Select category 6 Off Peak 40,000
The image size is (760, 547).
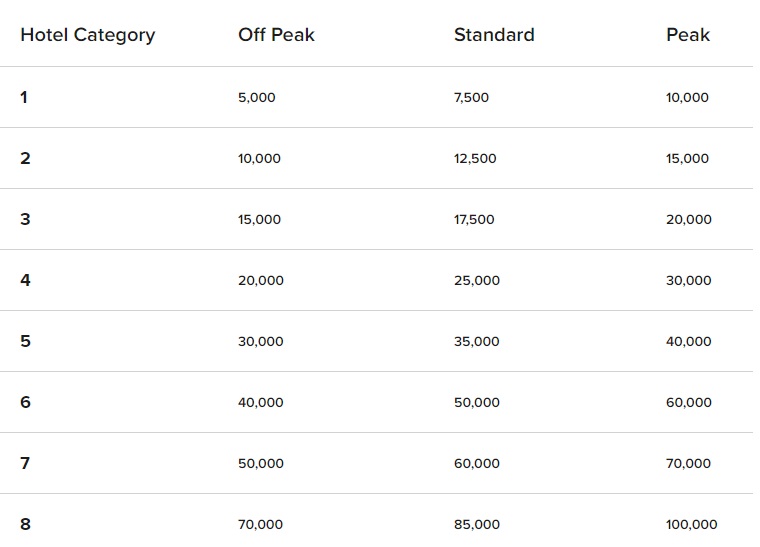pos(261,403)
